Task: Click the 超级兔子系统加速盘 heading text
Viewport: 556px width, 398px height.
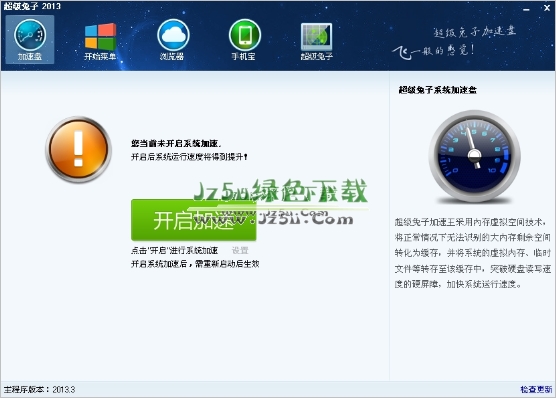Action: point(438,90)
